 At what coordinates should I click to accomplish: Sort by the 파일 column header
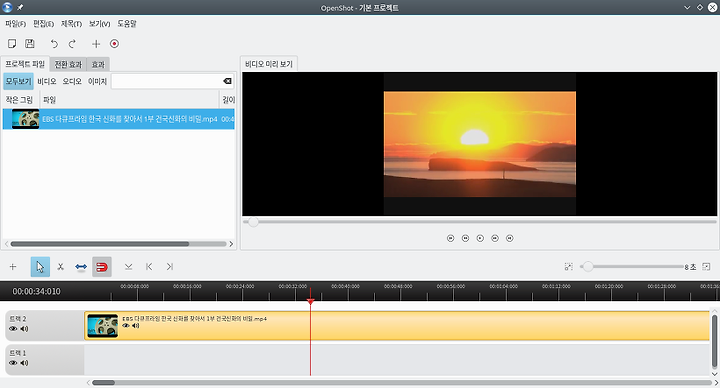click(x=130, y=100)
